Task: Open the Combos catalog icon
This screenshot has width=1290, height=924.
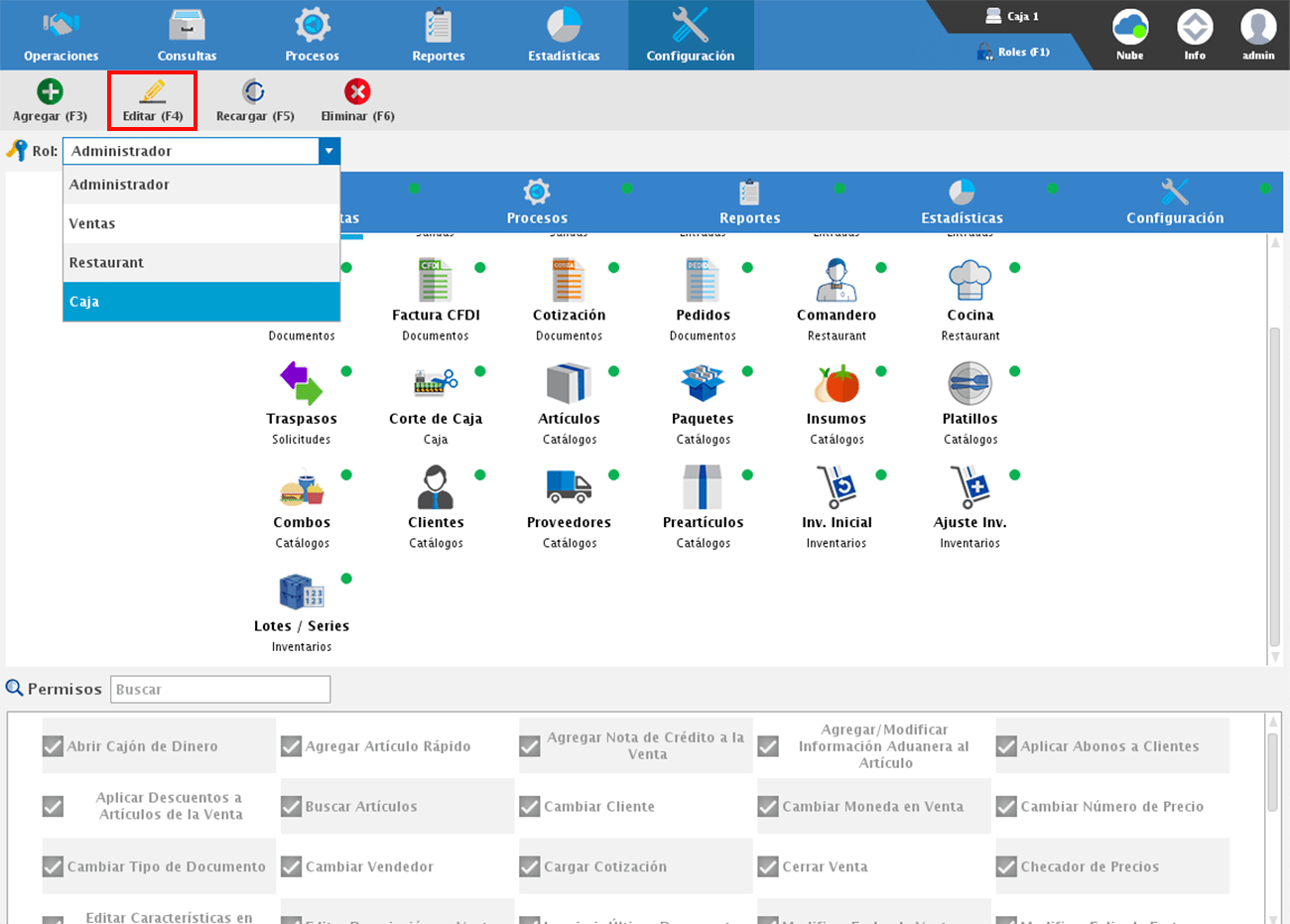Action: click(302, 488)
